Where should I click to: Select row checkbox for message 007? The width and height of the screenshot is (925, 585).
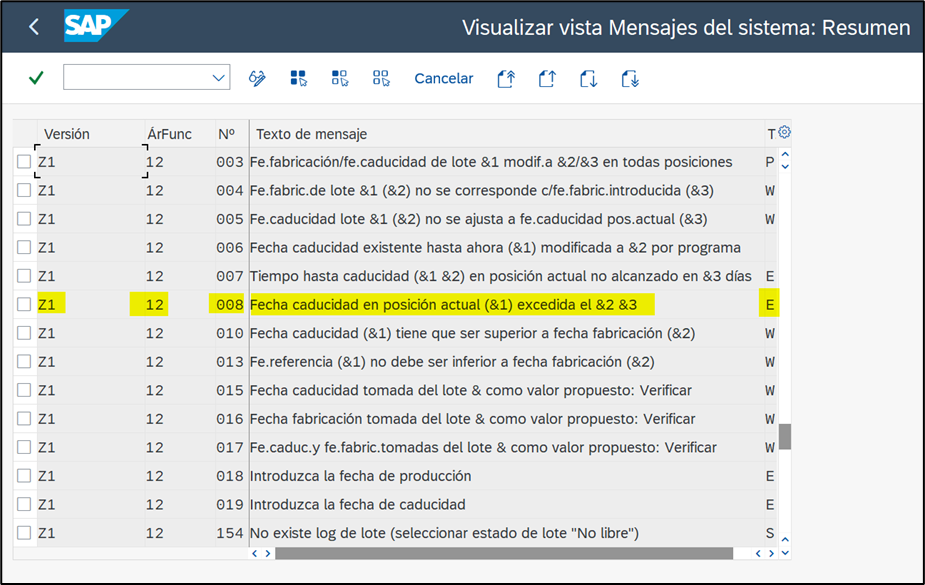tap(24, 275)
